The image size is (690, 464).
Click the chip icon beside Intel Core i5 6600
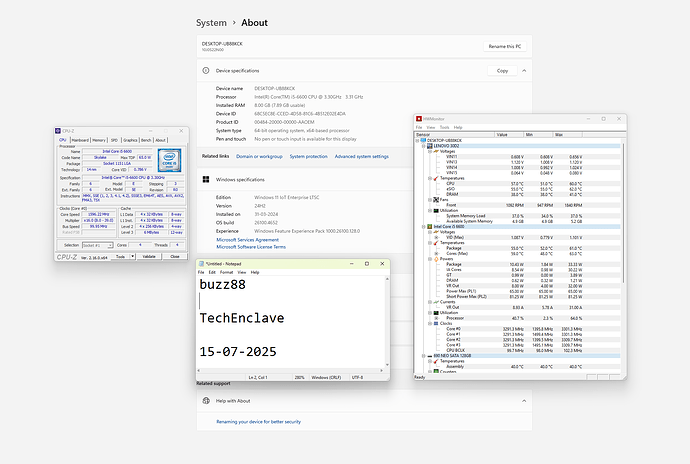(x=430, y=227)
